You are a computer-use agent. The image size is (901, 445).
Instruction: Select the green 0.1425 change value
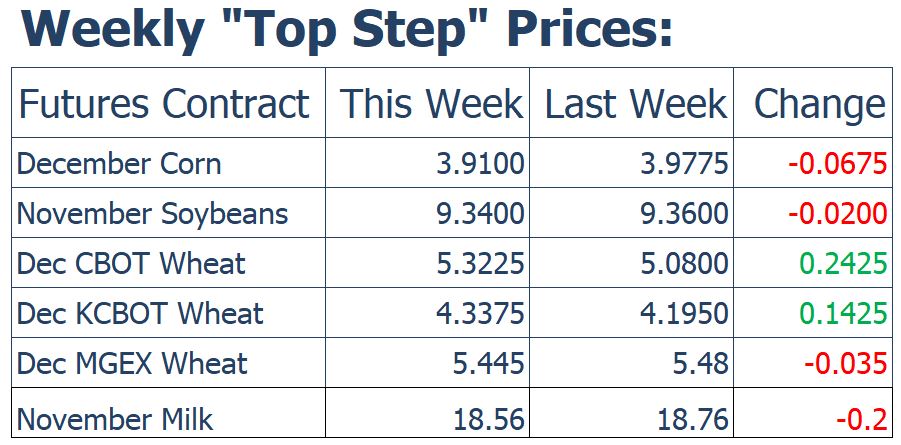point(843,313)
